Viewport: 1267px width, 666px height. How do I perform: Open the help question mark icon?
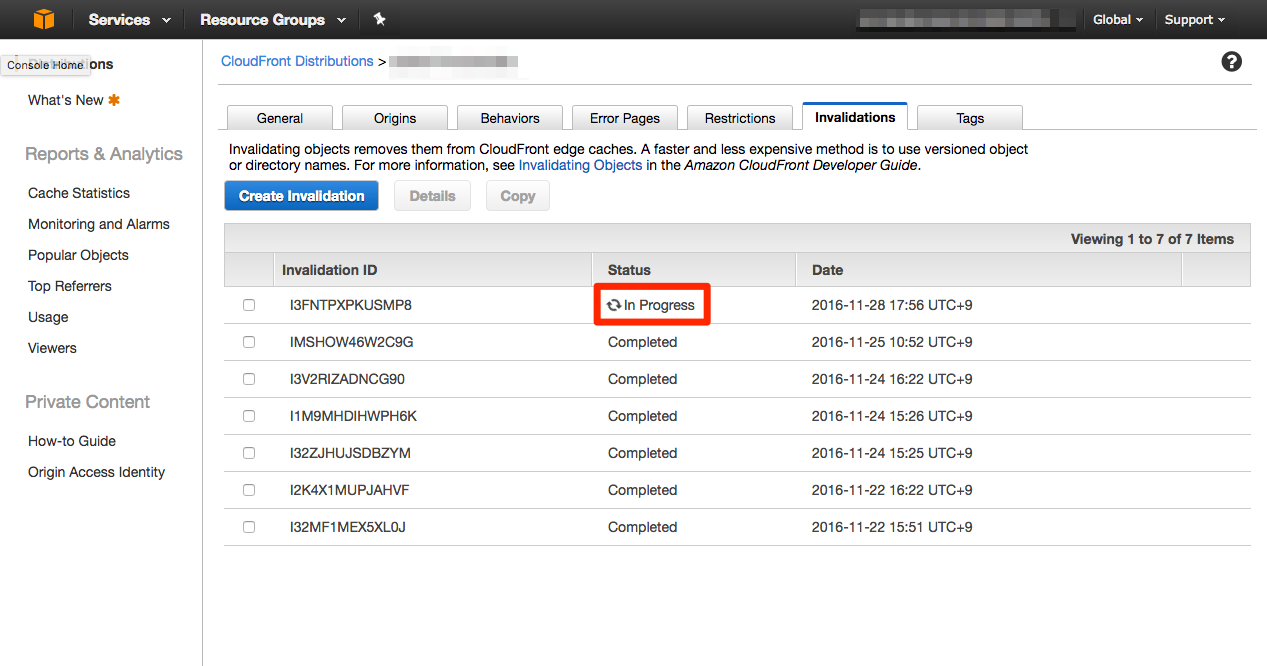tap(1231, 61)
